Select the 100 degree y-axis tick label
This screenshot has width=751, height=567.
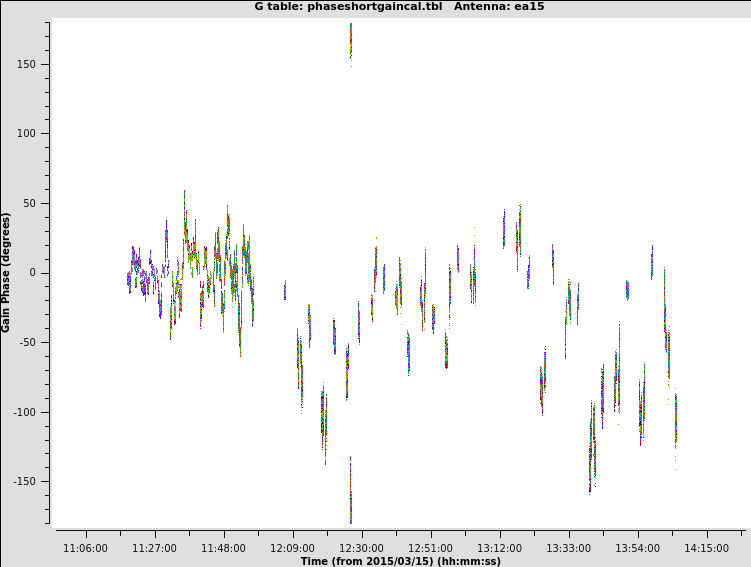26,134
